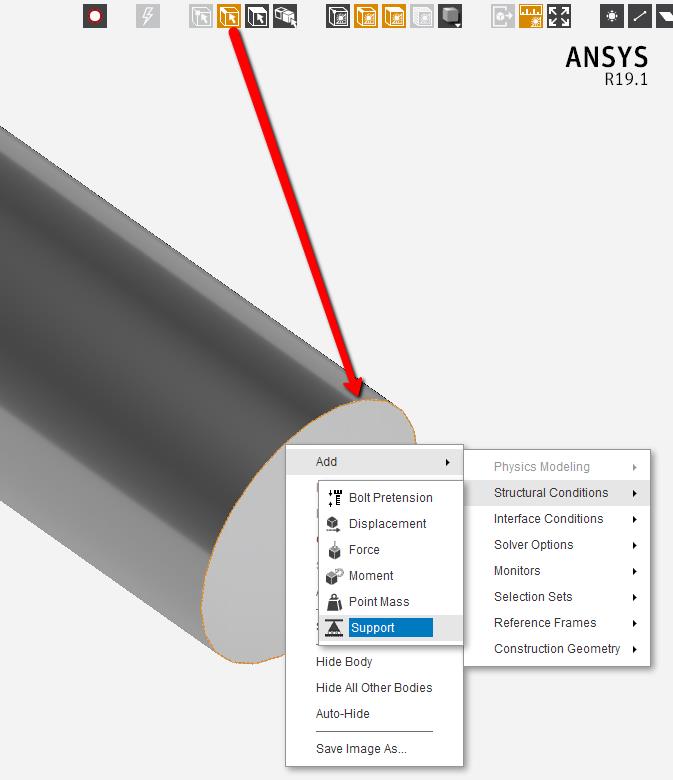Click the Moment rotating cube icon
The height and width of the screenshot is (780, 673).
pos(334,576)
